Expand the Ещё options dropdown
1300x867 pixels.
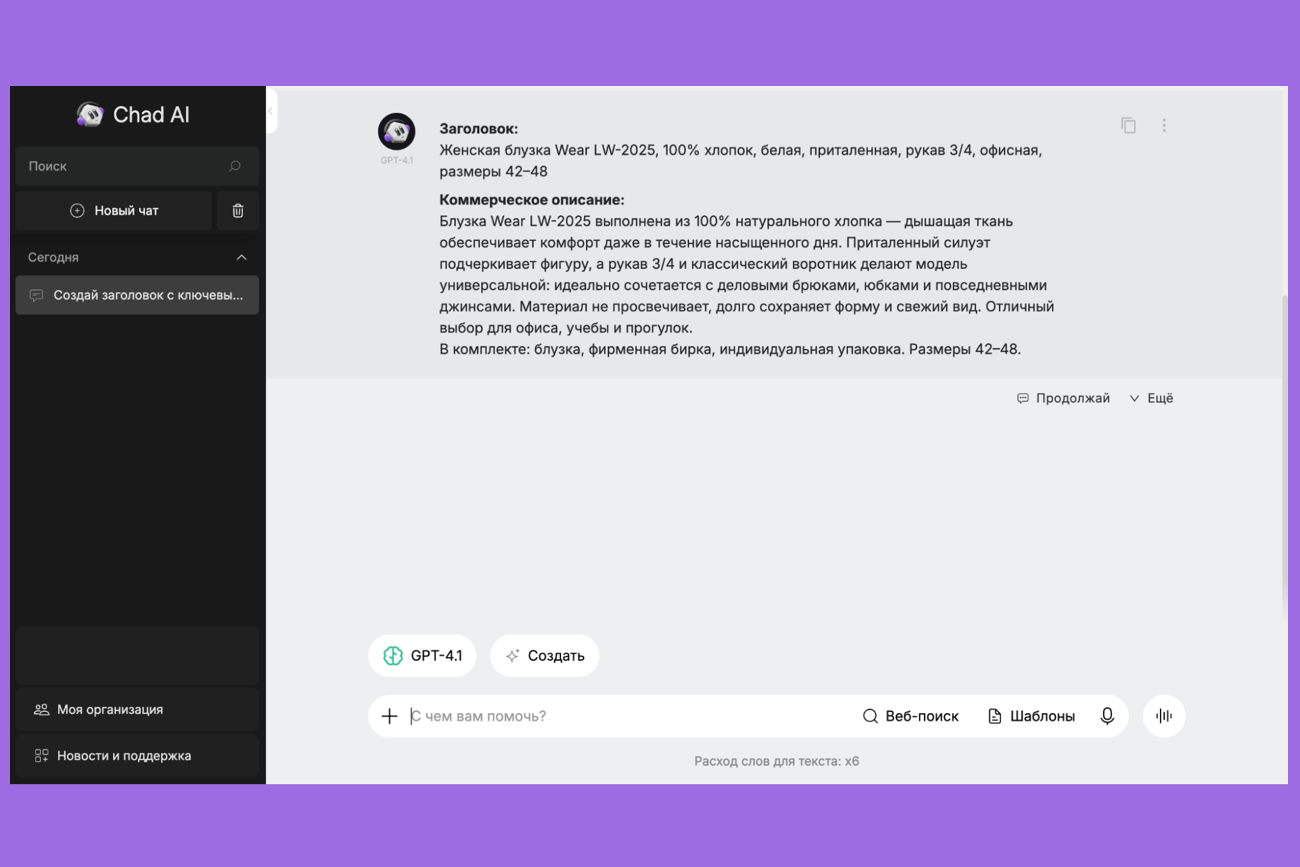1151,398
